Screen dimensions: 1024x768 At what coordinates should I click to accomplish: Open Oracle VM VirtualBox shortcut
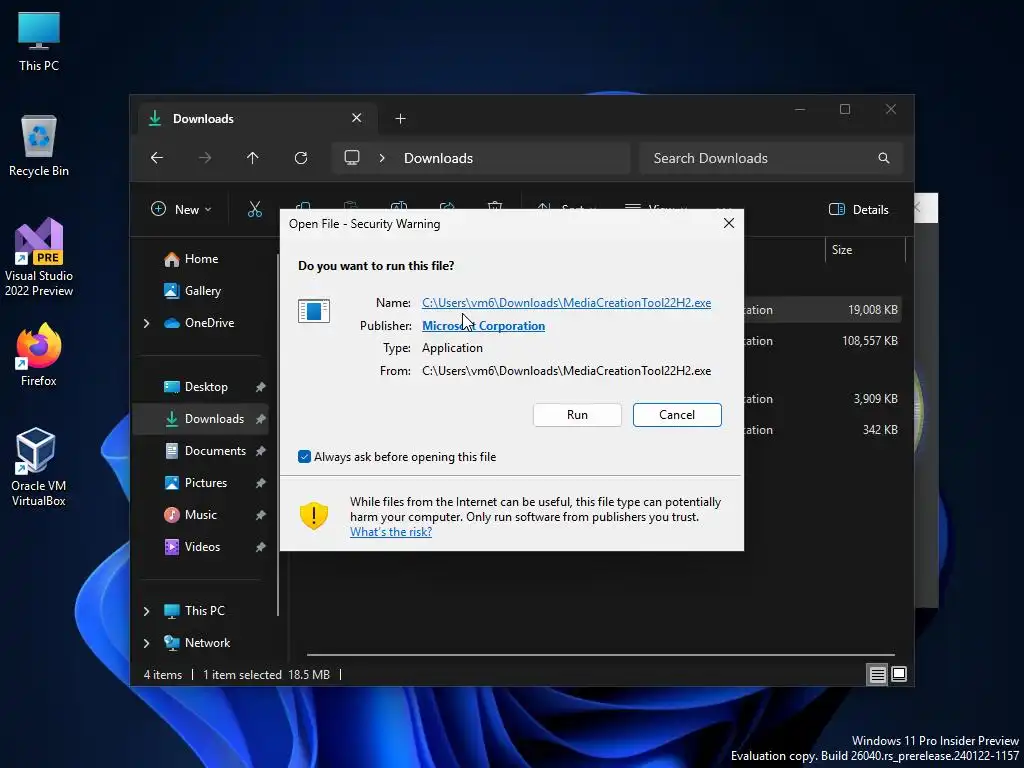[x=39, y=467]
